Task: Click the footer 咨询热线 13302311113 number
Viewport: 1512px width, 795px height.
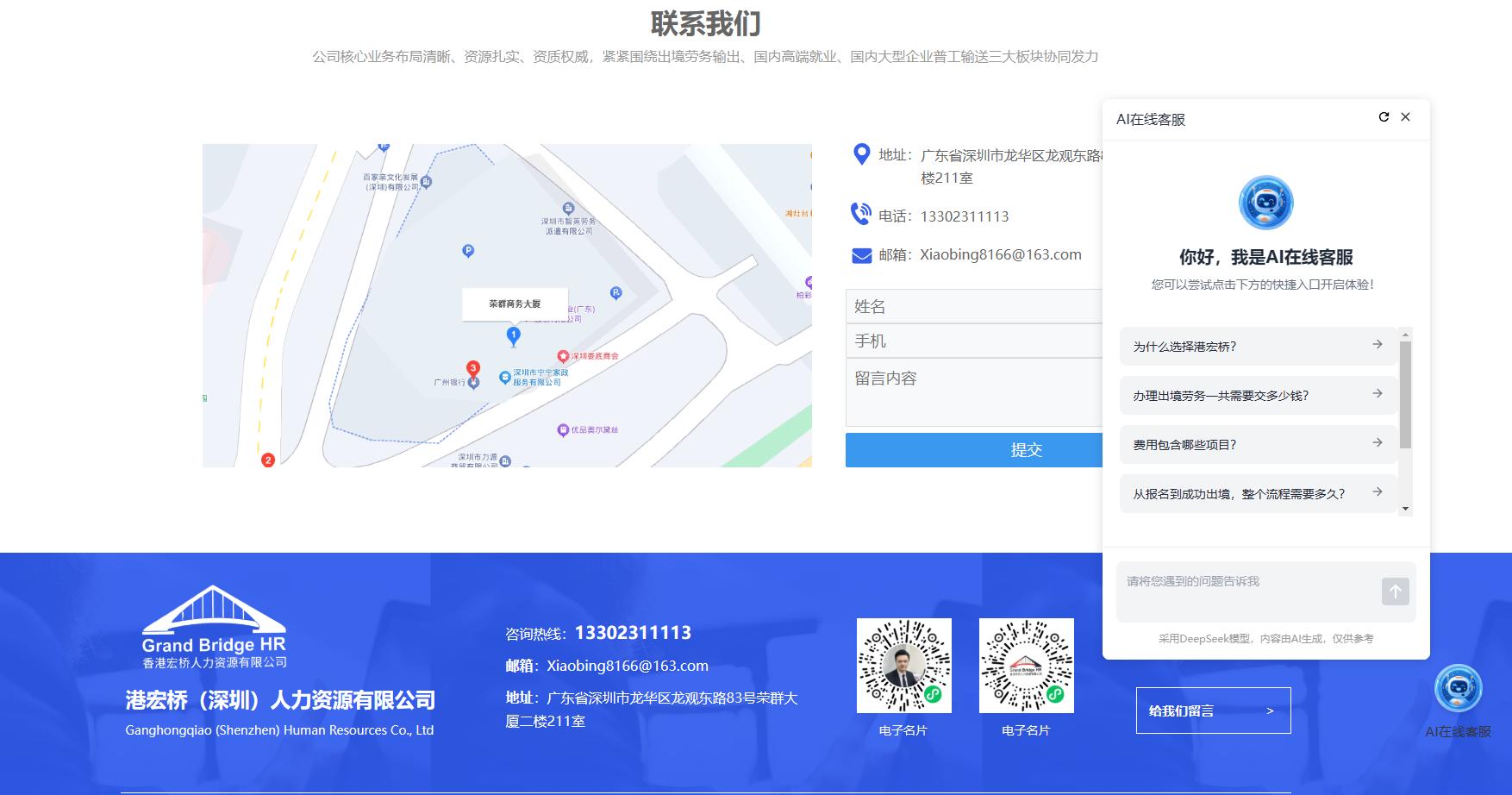Action: click(x=633, y=633)
